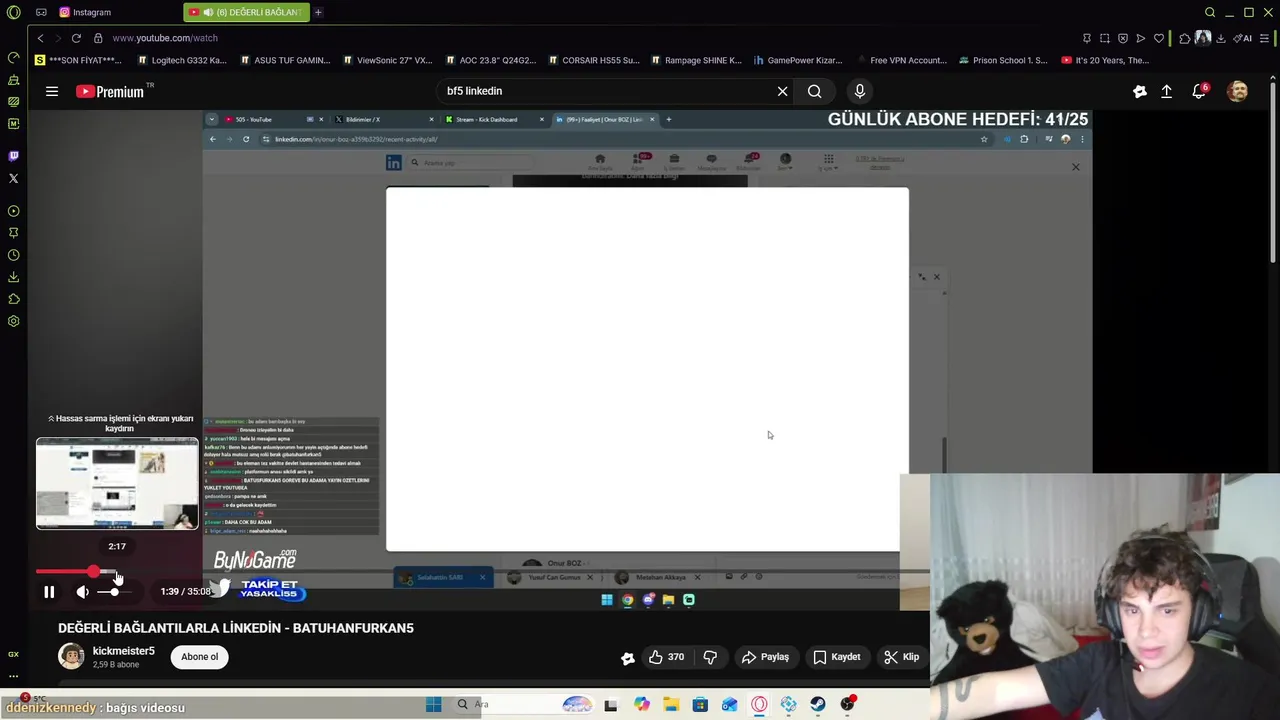Open Easy Setup sliders icon
The height and width of the screenshot is (720, 1280).
tap(1265, 38)
